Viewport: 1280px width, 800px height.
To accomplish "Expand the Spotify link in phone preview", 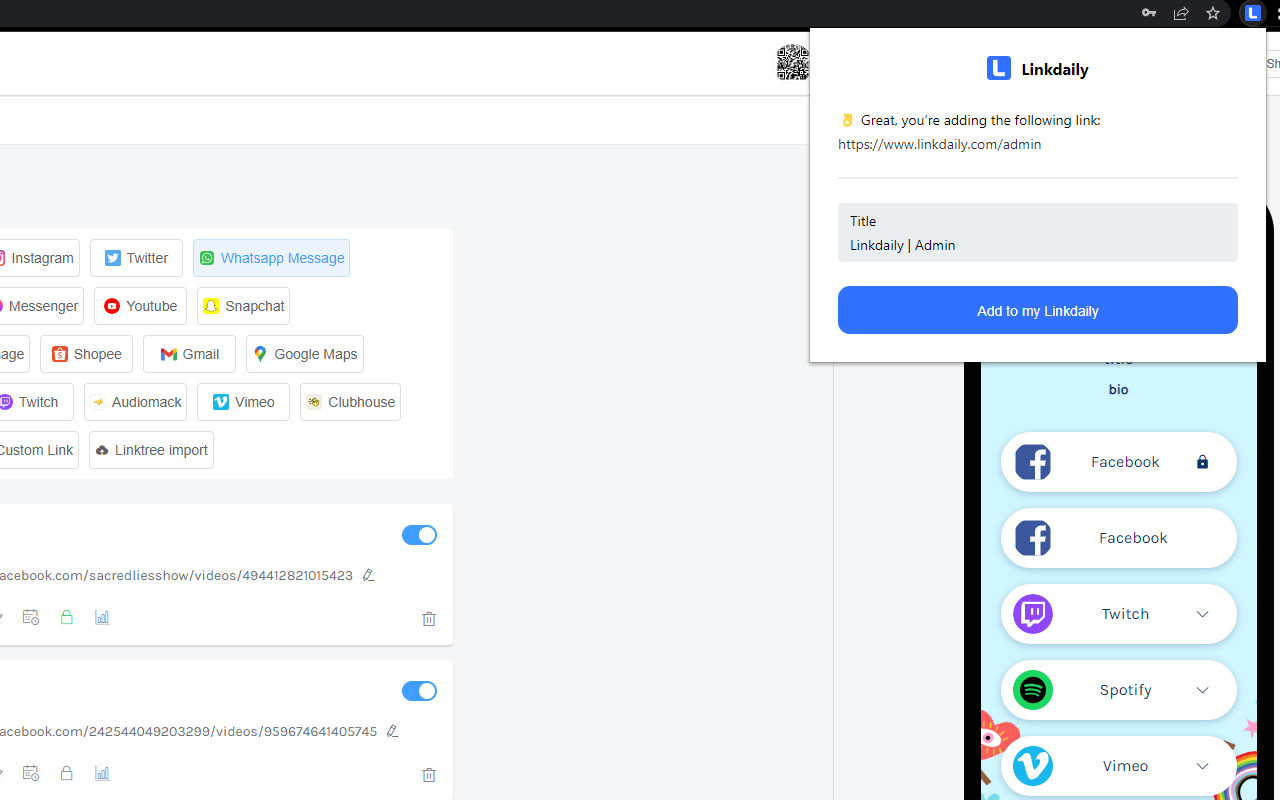I will 1202,690.
